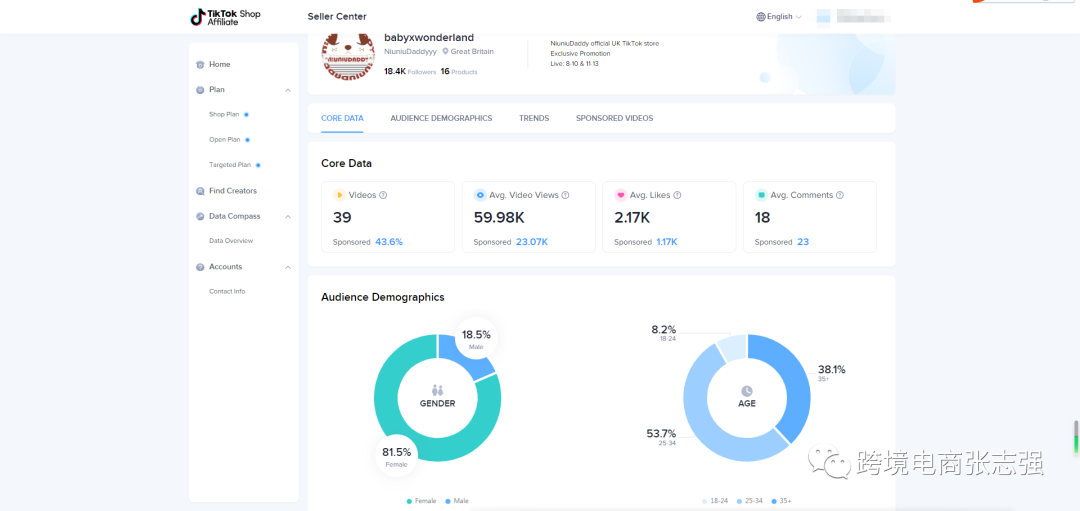Click the TikTok Shop Affiliate logo
This screenshot has width=1080, height=511.
pos(226,17)
